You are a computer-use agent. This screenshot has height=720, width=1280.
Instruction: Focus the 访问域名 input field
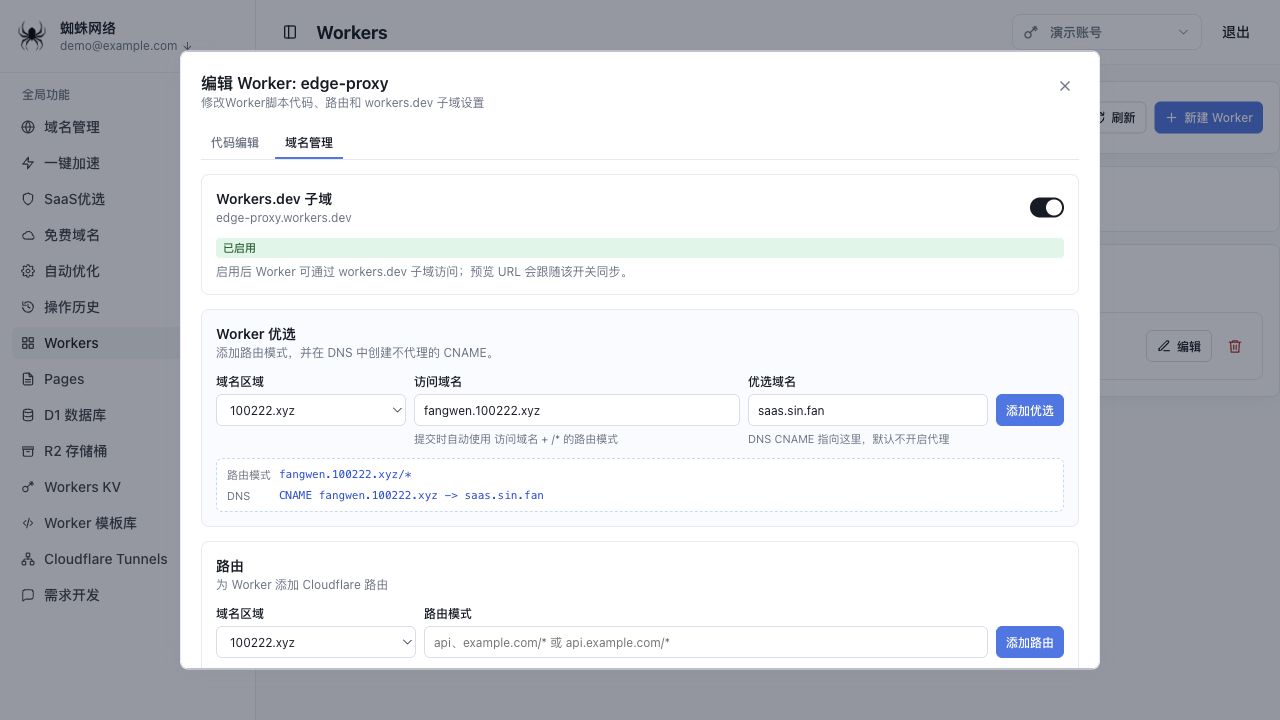pyautogui.click(x=577, y=410)
